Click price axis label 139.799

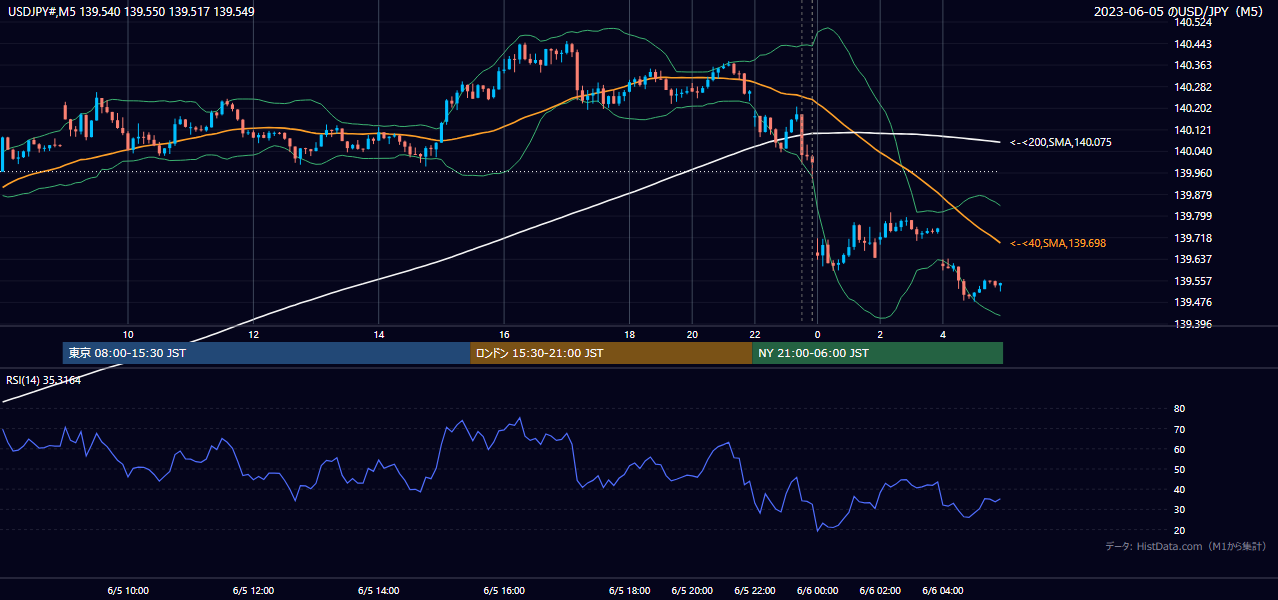click(1193, 216)
